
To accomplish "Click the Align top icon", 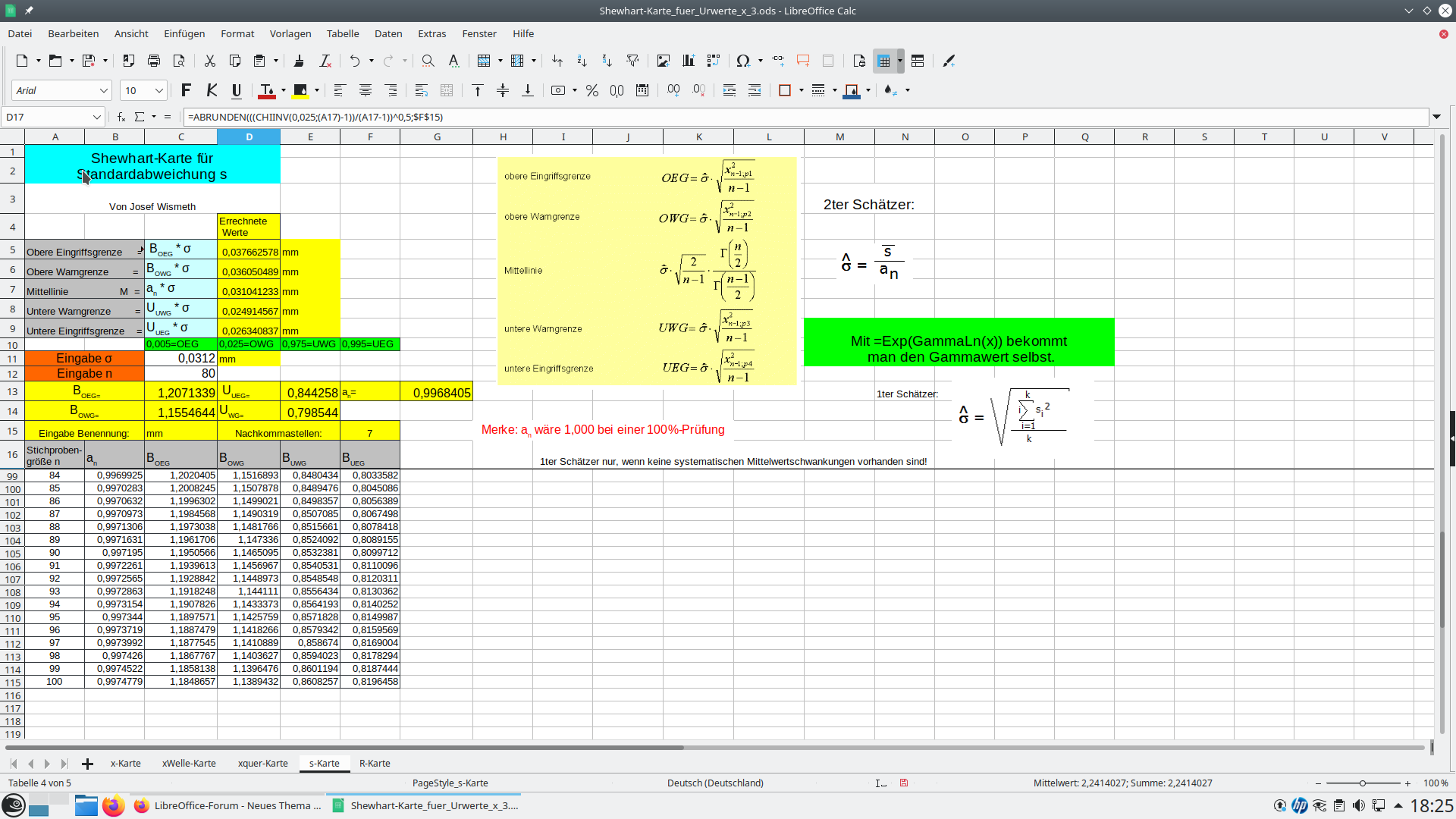I will pos(478,90).
